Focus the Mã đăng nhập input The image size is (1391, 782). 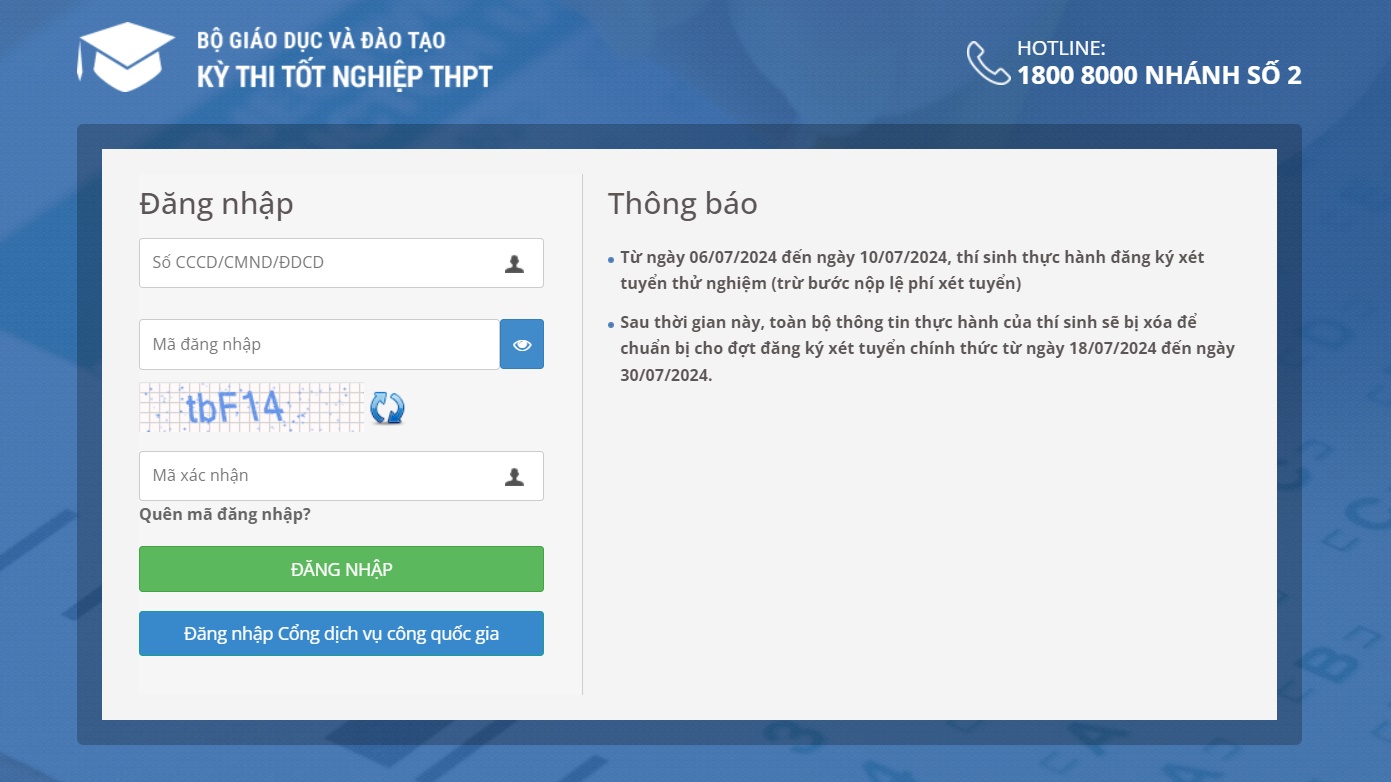tap(319, 344)
